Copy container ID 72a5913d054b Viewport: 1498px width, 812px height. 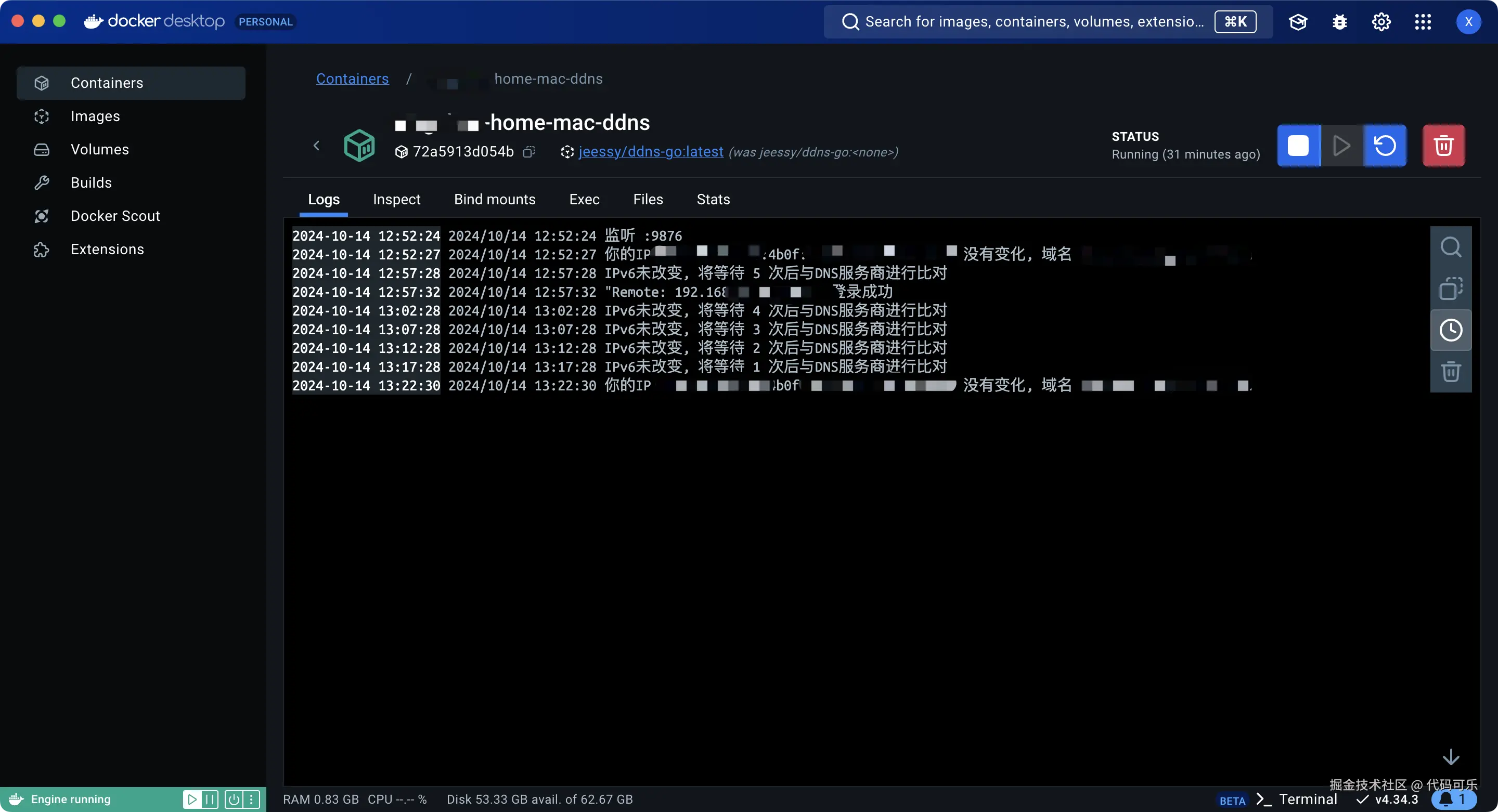(528, 152)
